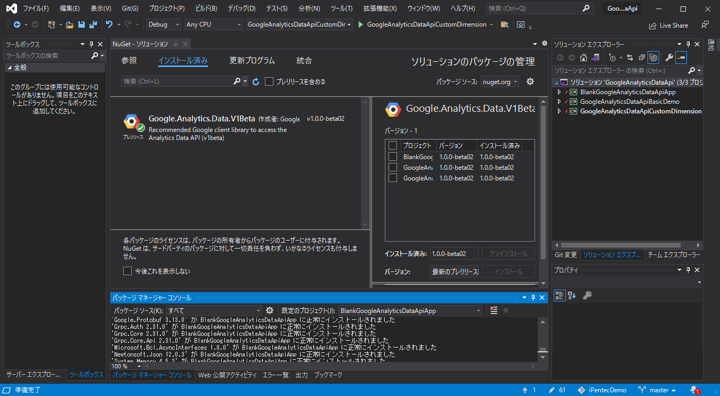Click Property Pages wrench in Properties panel
Image resolution: width=720 pixels, height=396 pixels.
point(587,295)
